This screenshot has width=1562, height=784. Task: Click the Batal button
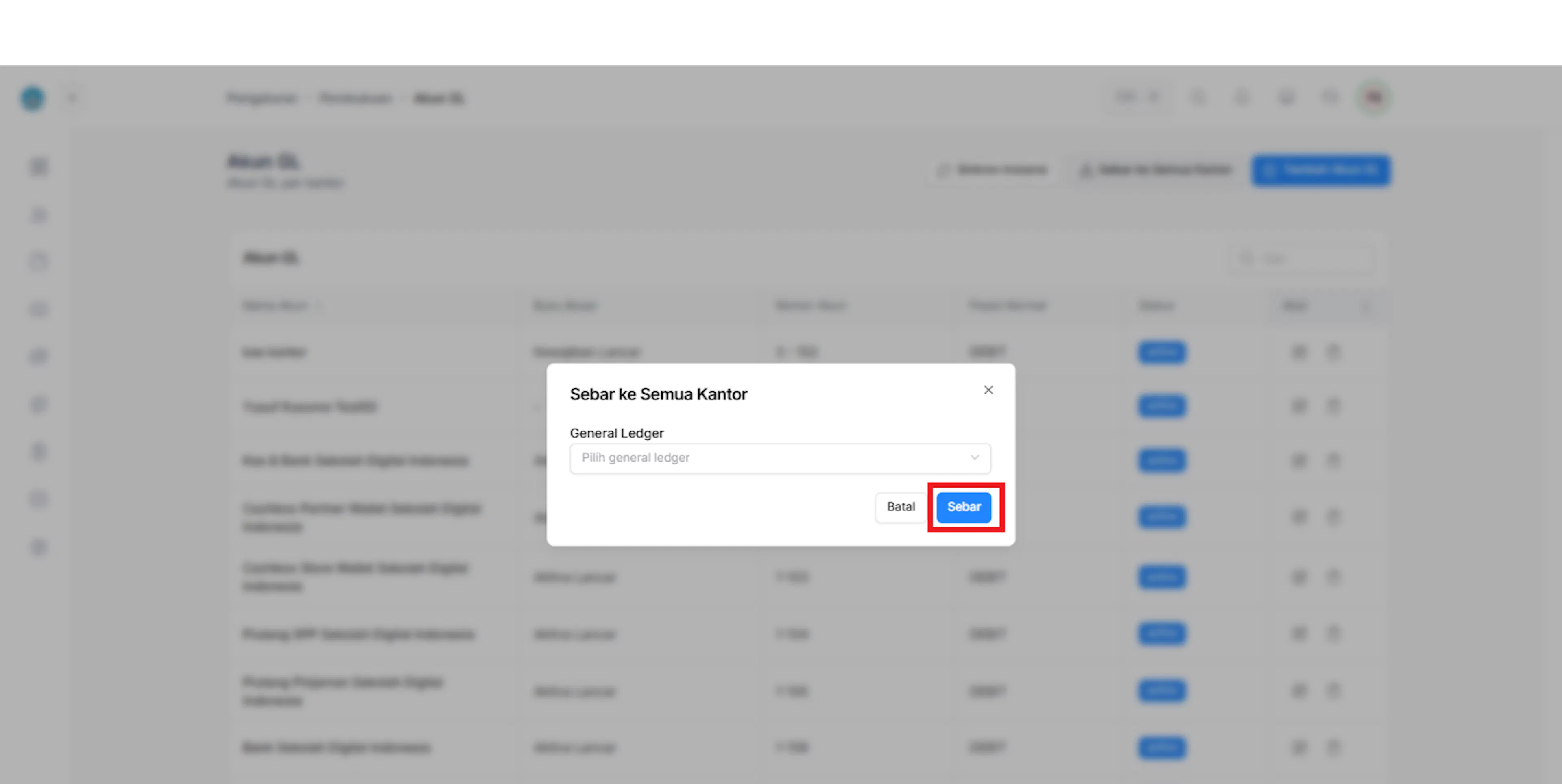tap(901, 507)
